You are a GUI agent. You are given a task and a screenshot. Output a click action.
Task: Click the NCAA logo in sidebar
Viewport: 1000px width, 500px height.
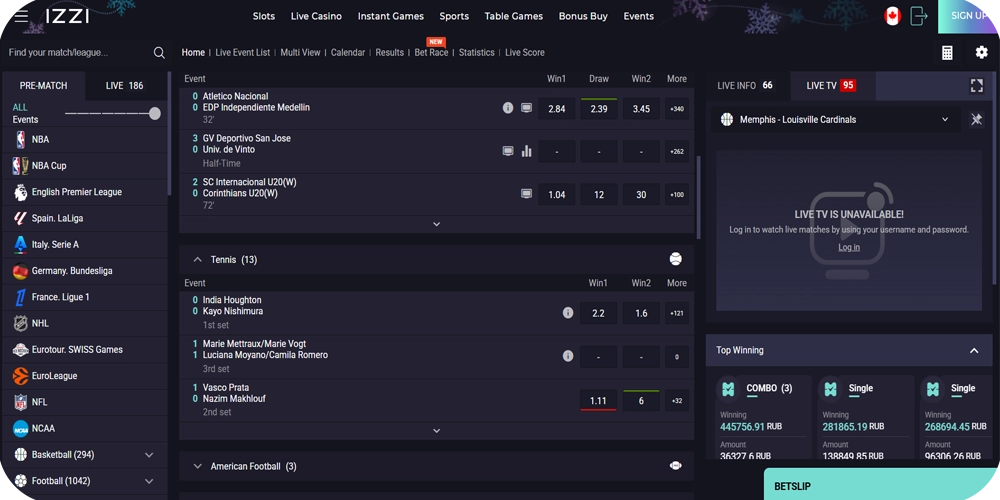point(20,429)
